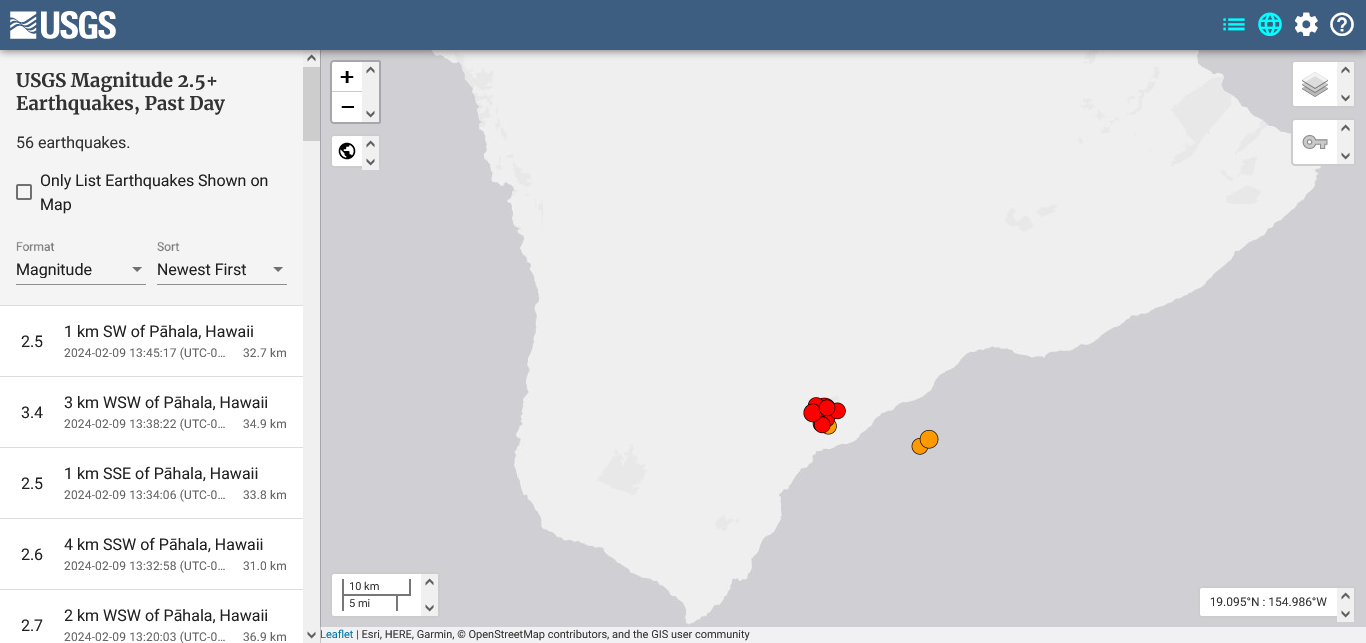
Task: Toggle the map globe icon in header
Action: click(1270, 25)
